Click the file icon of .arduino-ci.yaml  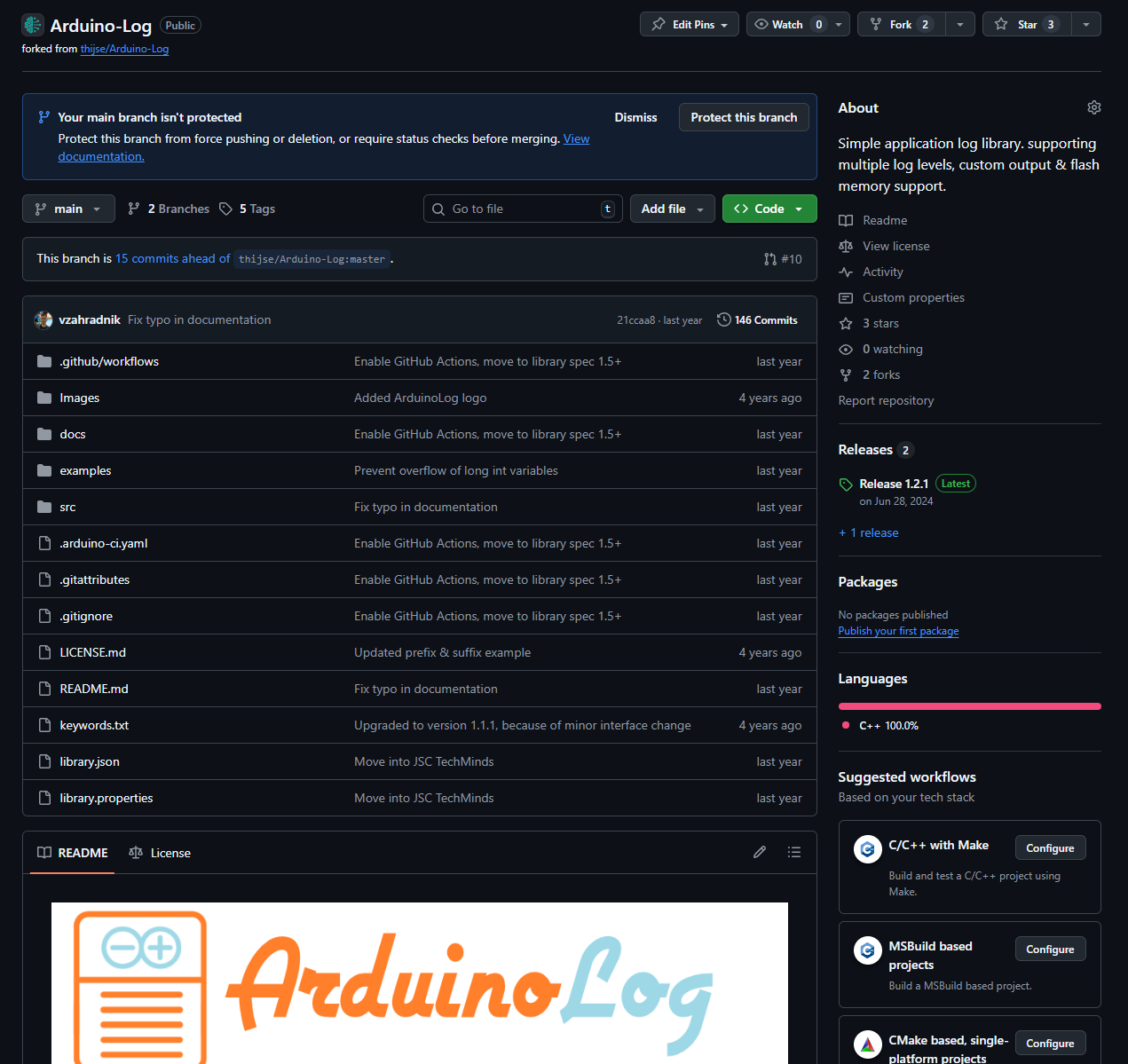pos(44,543)
